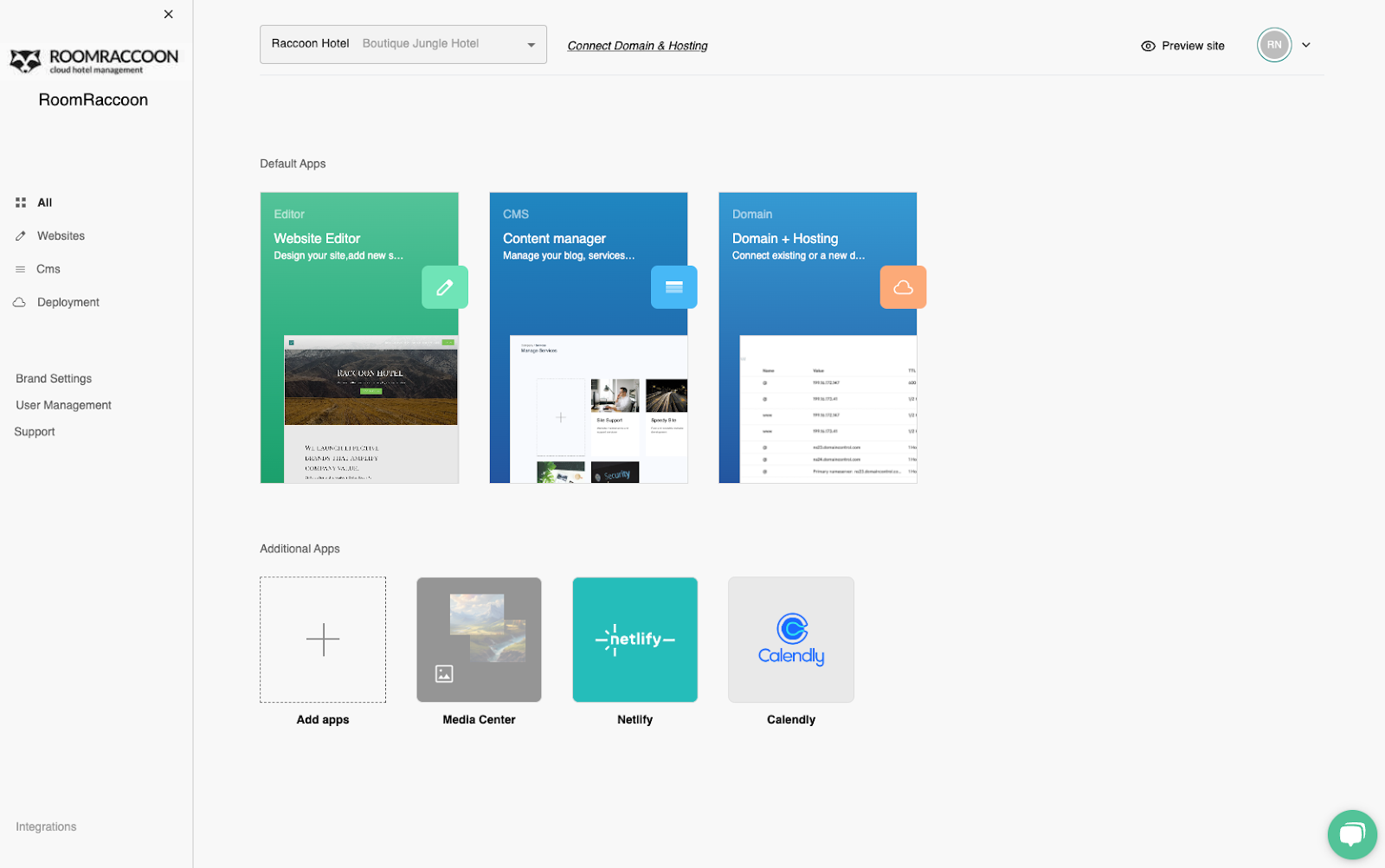Click the Website Editor card title
The height and width of the screenshot is (868, 1385).
click(317, 238)
